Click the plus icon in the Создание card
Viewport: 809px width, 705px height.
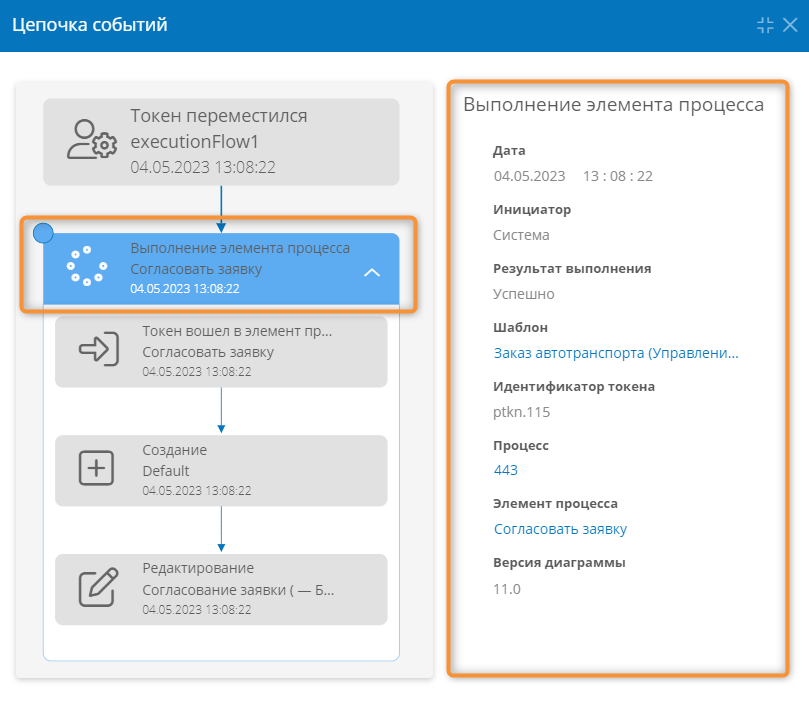coord(96,468)
